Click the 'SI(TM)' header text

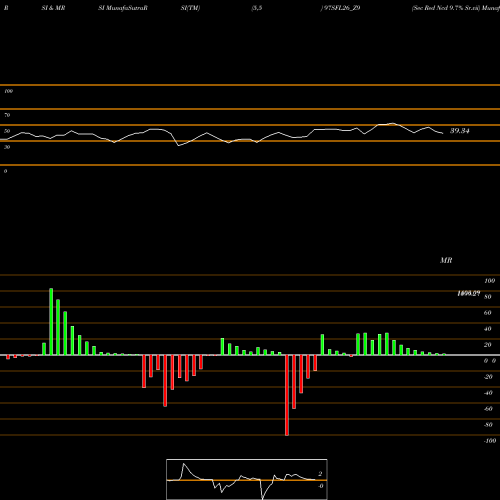tap(190, 8)
